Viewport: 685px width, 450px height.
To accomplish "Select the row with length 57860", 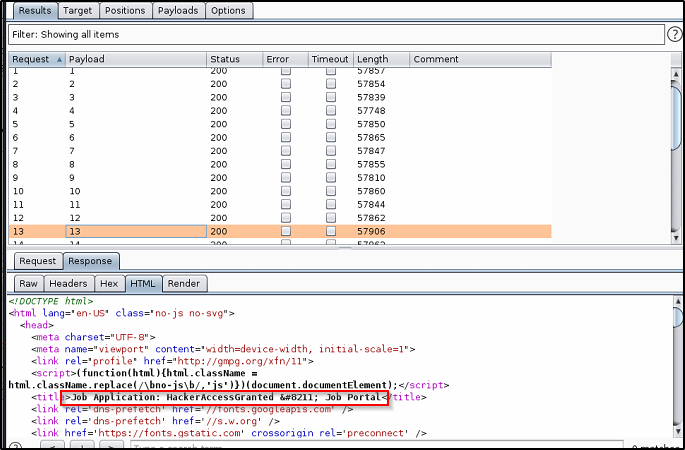I will [280, 191].
